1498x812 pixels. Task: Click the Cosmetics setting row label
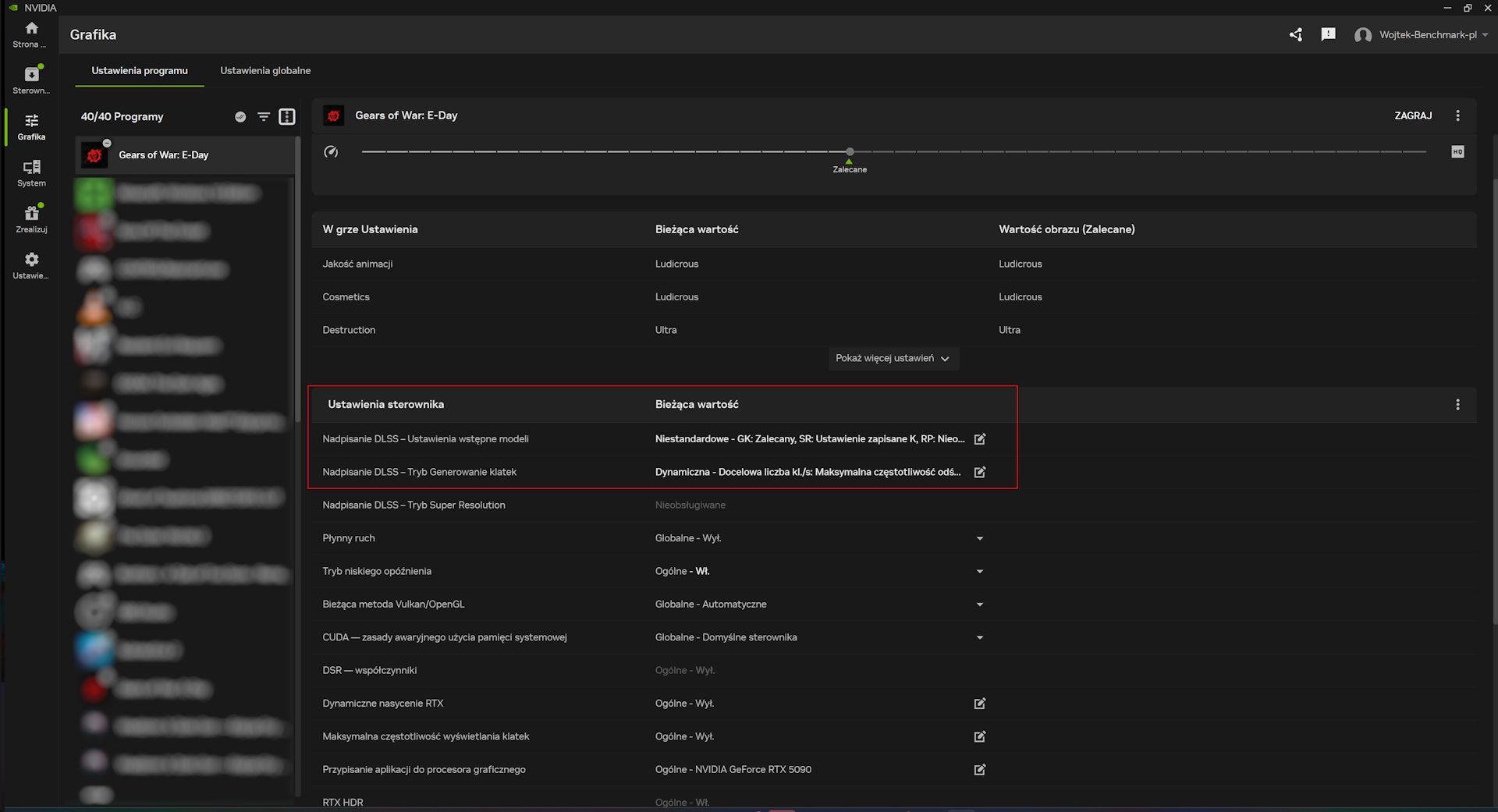point(346,297)
